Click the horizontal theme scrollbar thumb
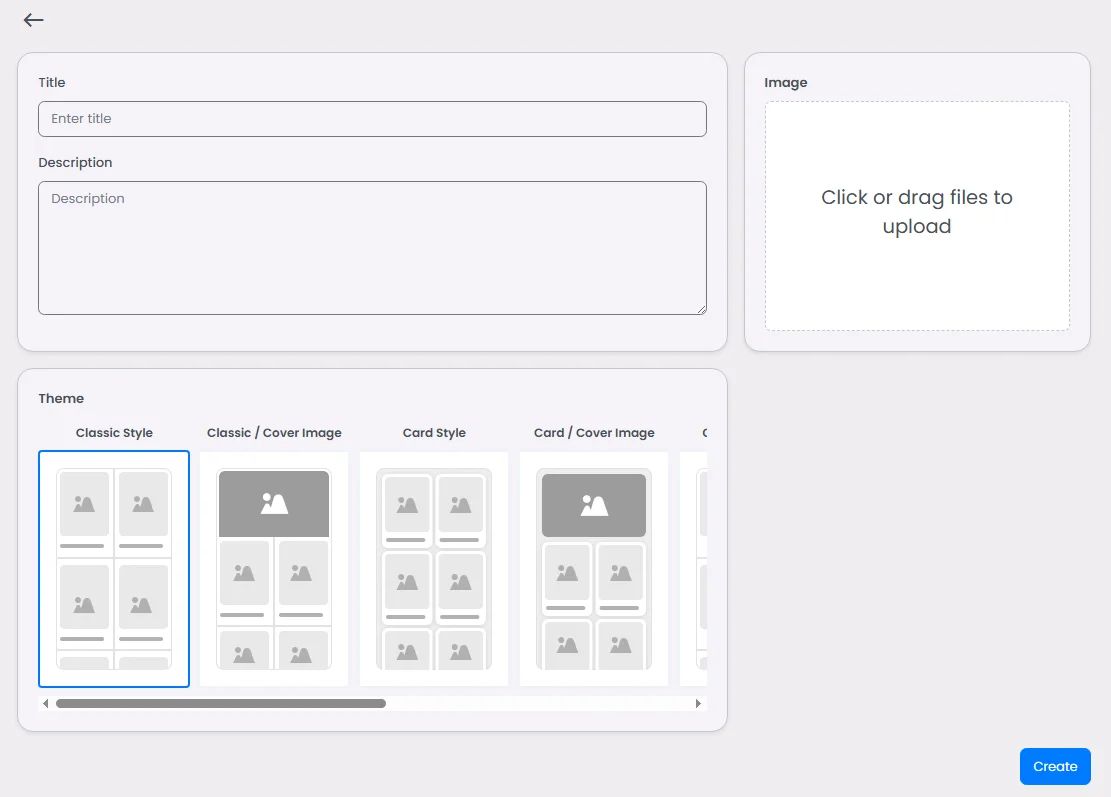 tap(221, 703)
